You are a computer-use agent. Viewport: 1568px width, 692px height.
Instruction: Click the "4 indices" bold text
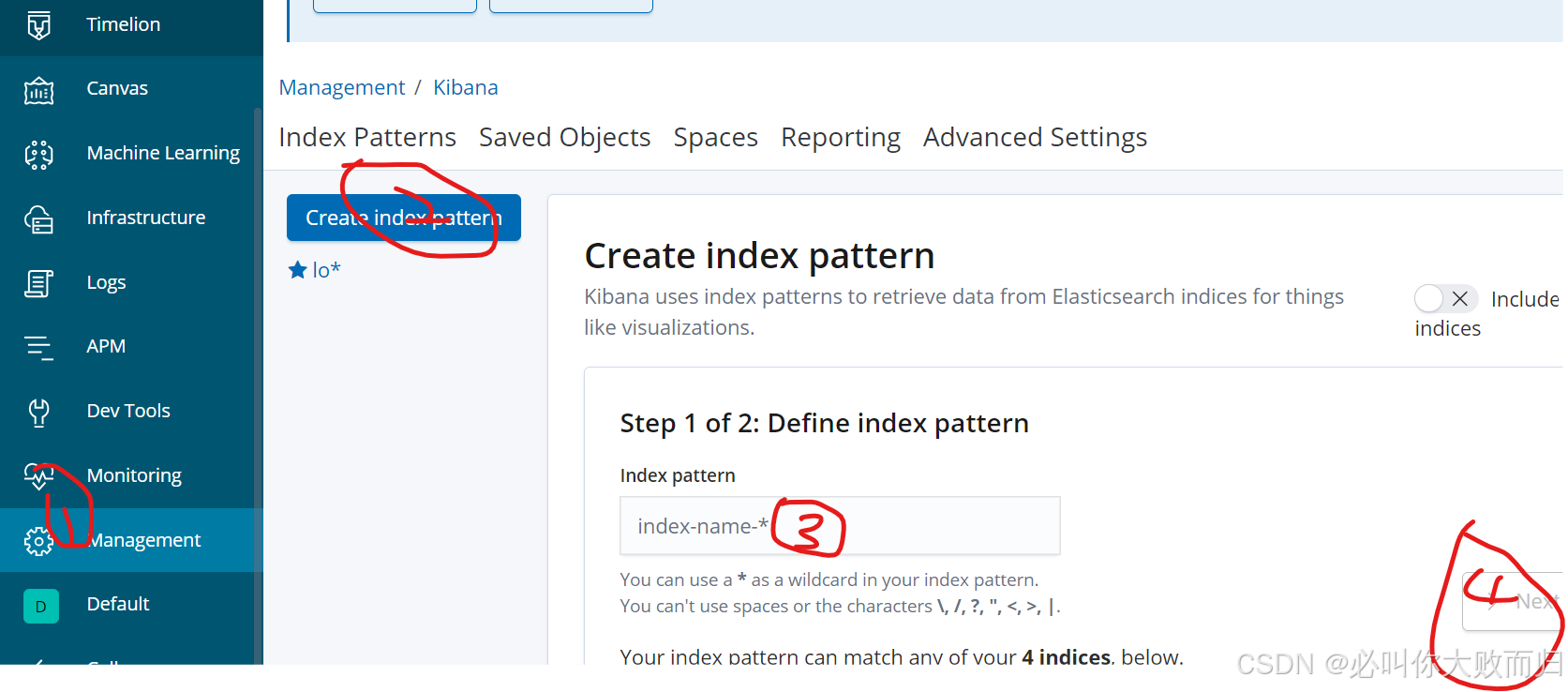tap(1067, 656)
